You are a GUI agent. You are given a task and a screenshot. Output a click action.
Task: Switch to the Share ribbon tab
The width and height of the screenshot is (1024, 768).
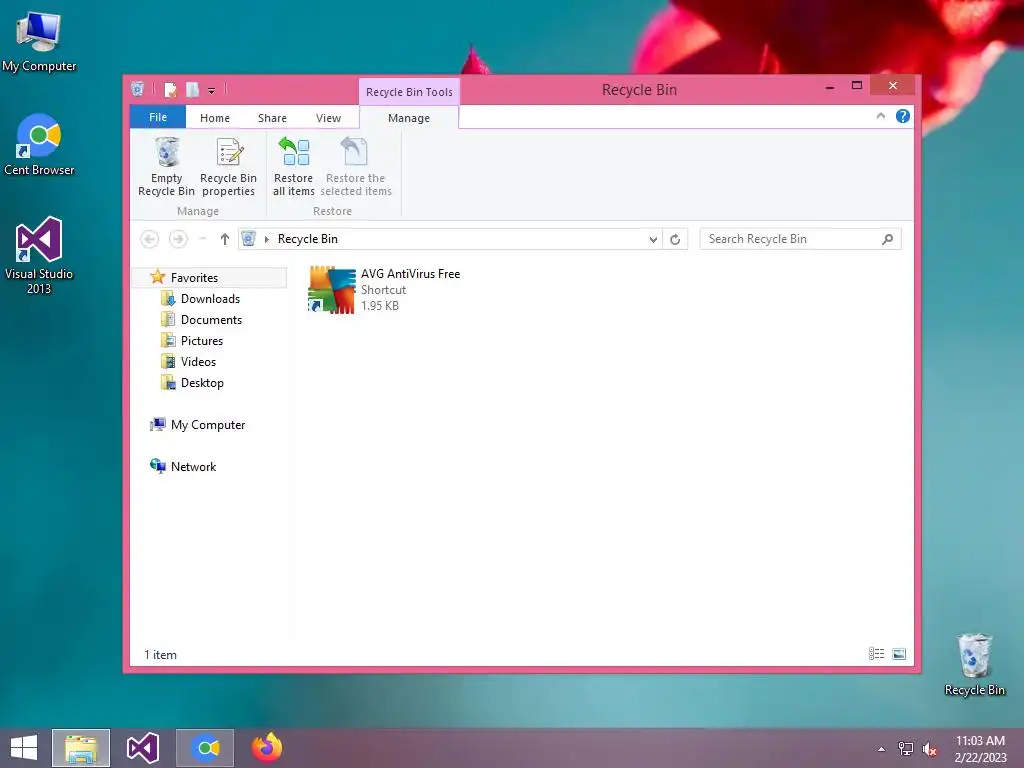click(x=272, y=118)
